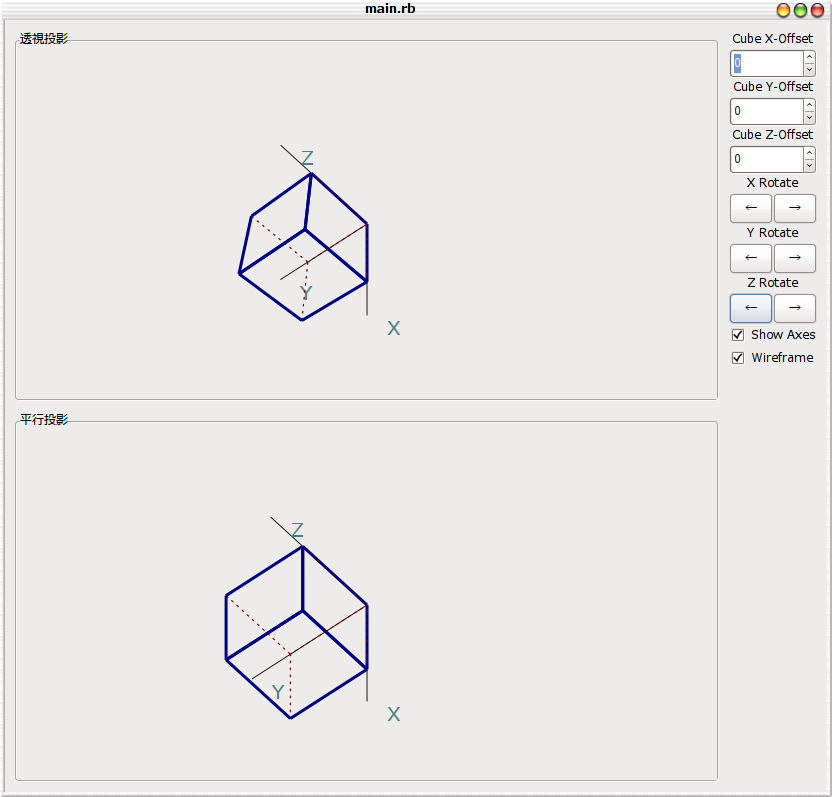Increase Cube Y-Offset with up stepper
This screenshot has width=832, height=797.
tap(809, 105)
